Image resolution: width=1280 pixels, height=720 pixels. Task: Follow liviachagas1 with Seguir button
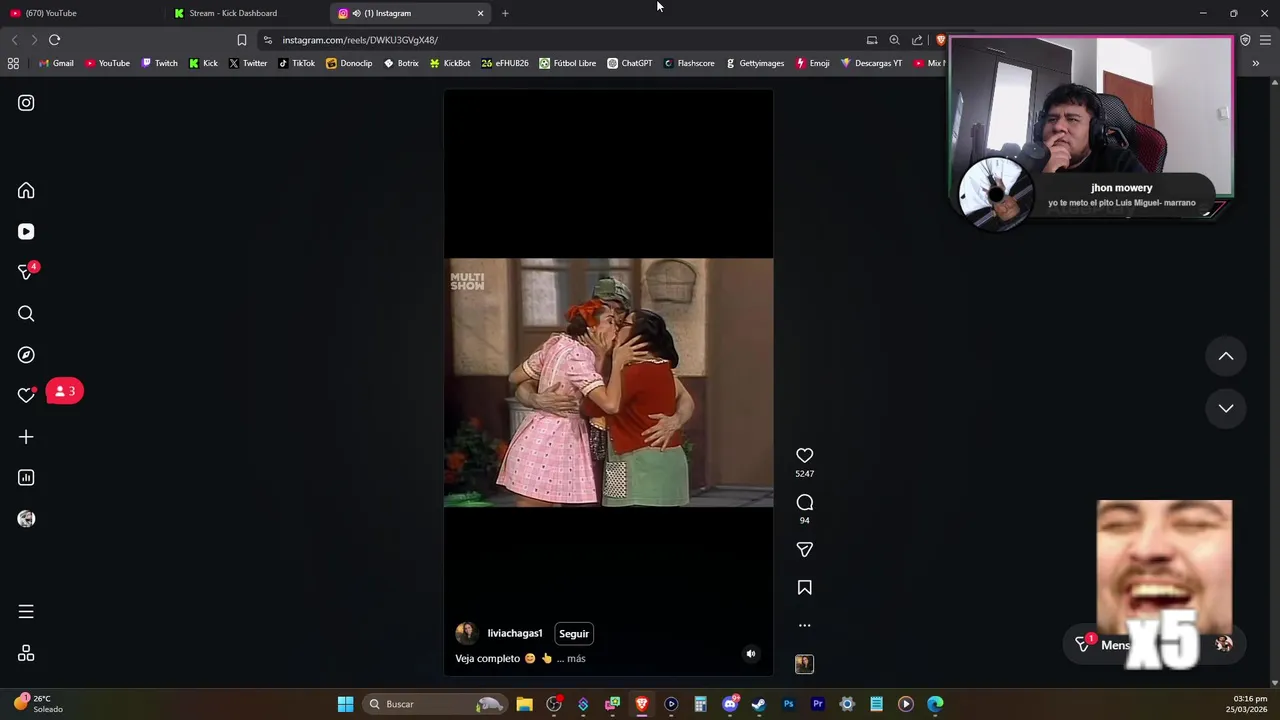574,634
